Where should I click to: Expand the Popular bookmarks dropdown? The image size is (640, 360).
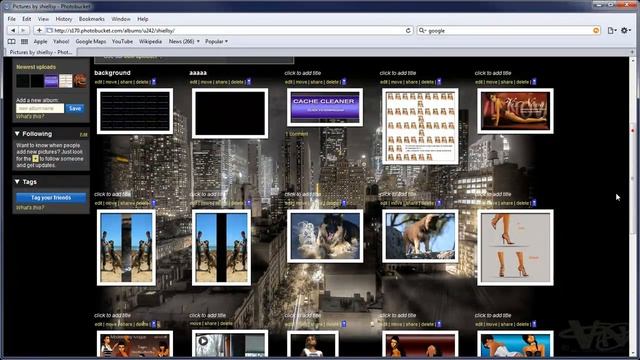(216, 42)
